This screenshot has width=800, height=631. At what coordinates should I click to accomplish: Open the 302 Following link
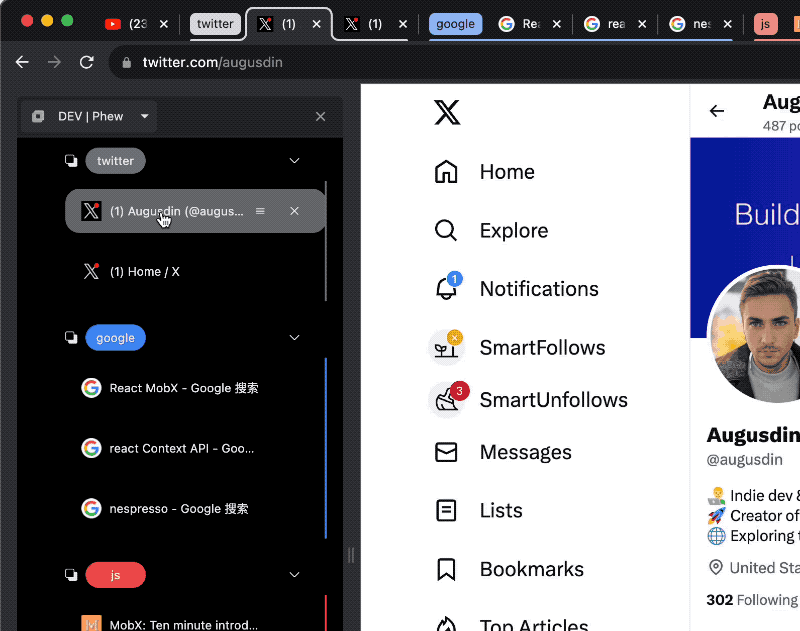pyautogui.click(x=752, y=599)
